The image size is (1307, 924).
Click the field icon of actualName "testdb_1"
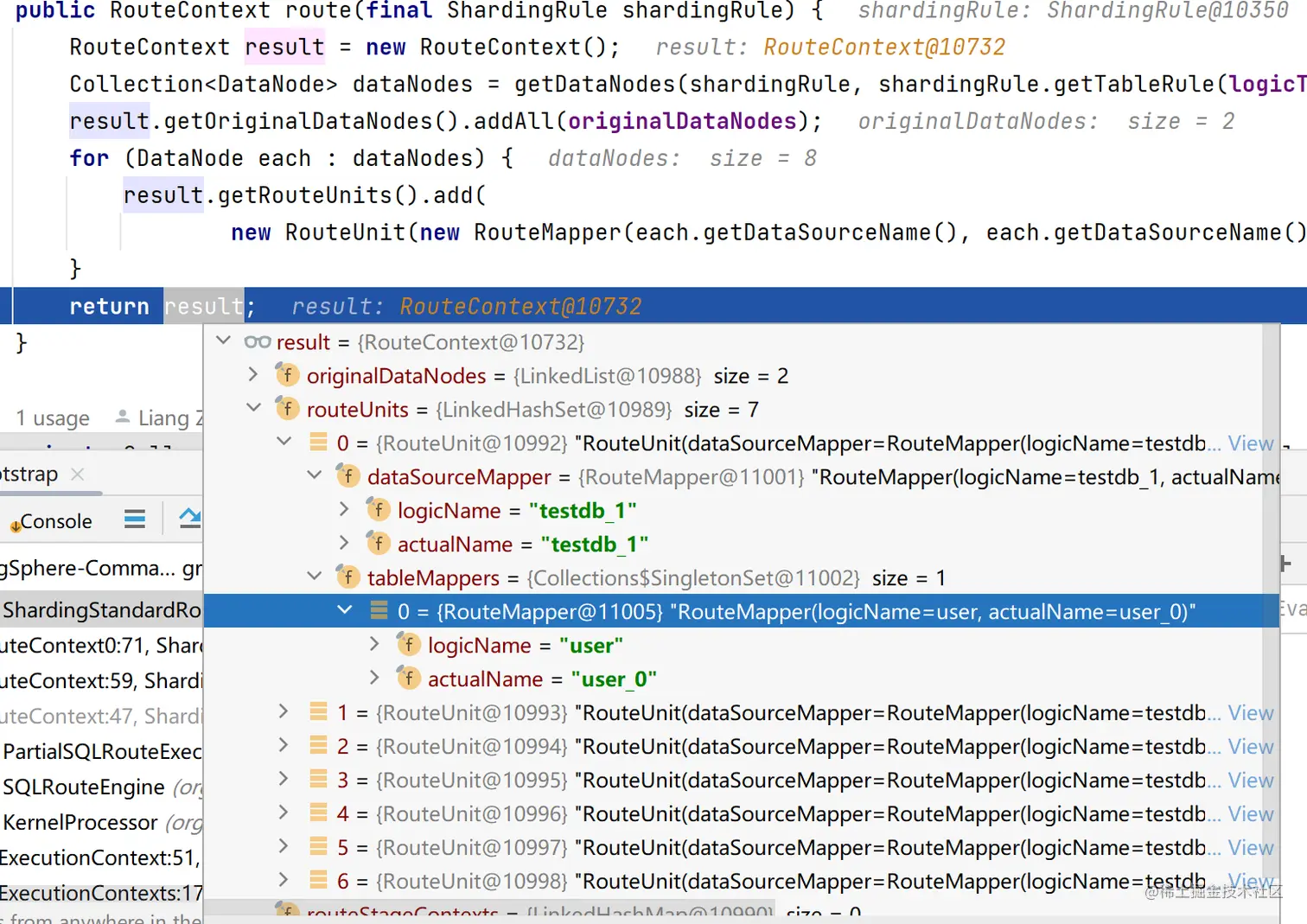(x=378, y=544)
